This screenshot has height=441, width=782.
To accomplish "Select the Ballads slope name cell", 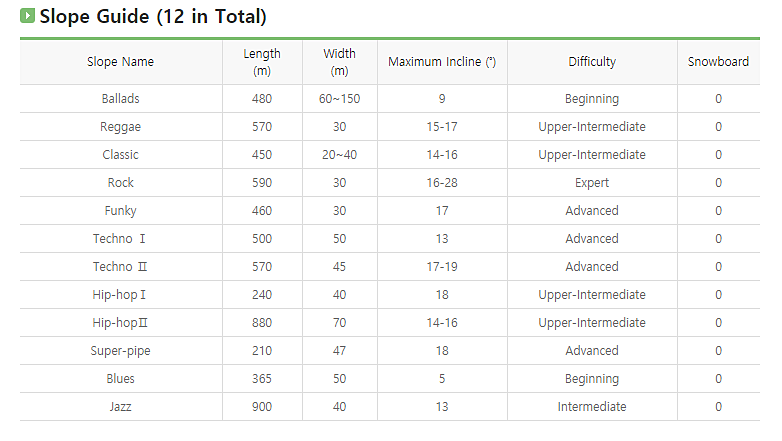I will (120, 99).
